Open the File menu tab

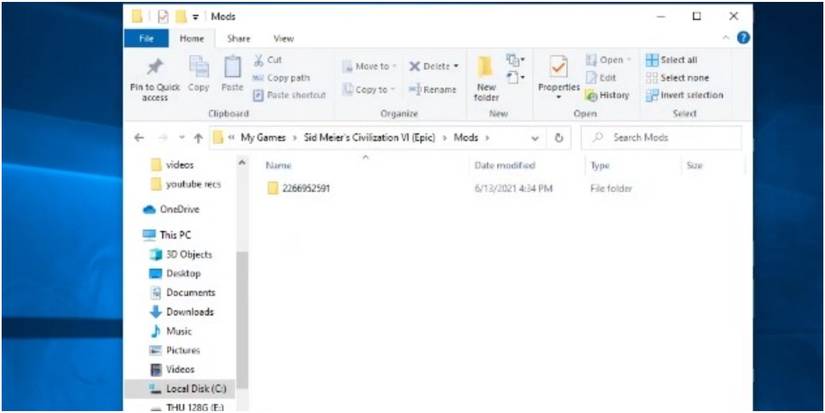click(x=146, y=38)
